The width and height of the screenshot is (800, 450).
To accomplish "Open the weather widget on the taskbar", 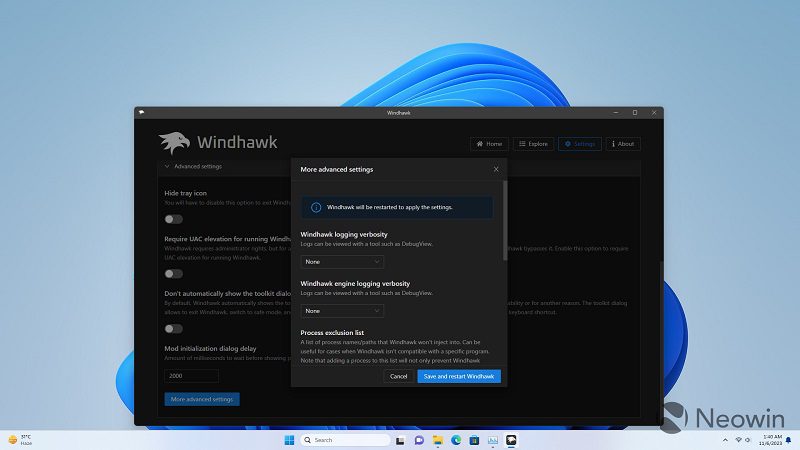I will click(x=20, y=440).
